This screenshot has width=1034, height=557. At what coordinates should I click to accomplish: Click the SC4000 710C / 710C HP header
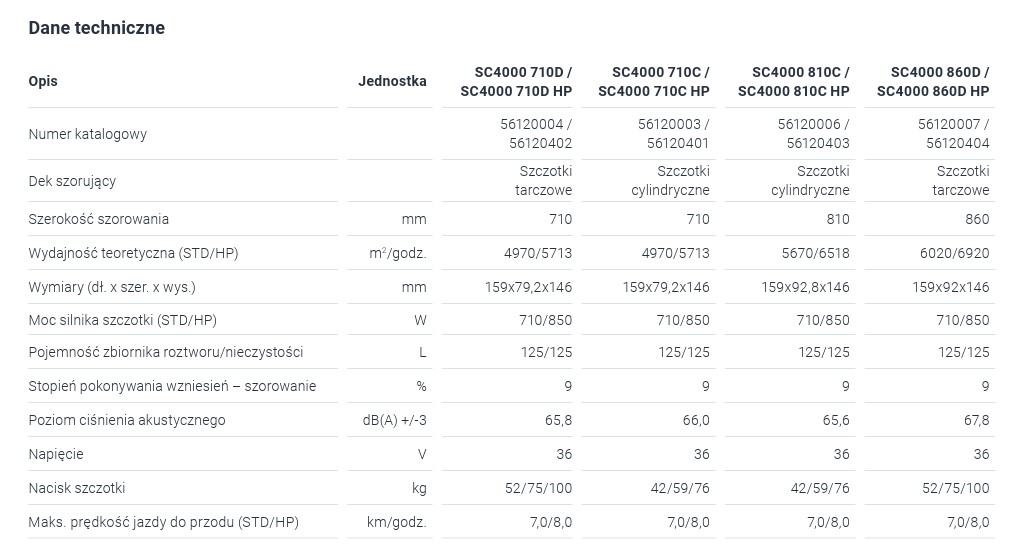tap(654, 81)
